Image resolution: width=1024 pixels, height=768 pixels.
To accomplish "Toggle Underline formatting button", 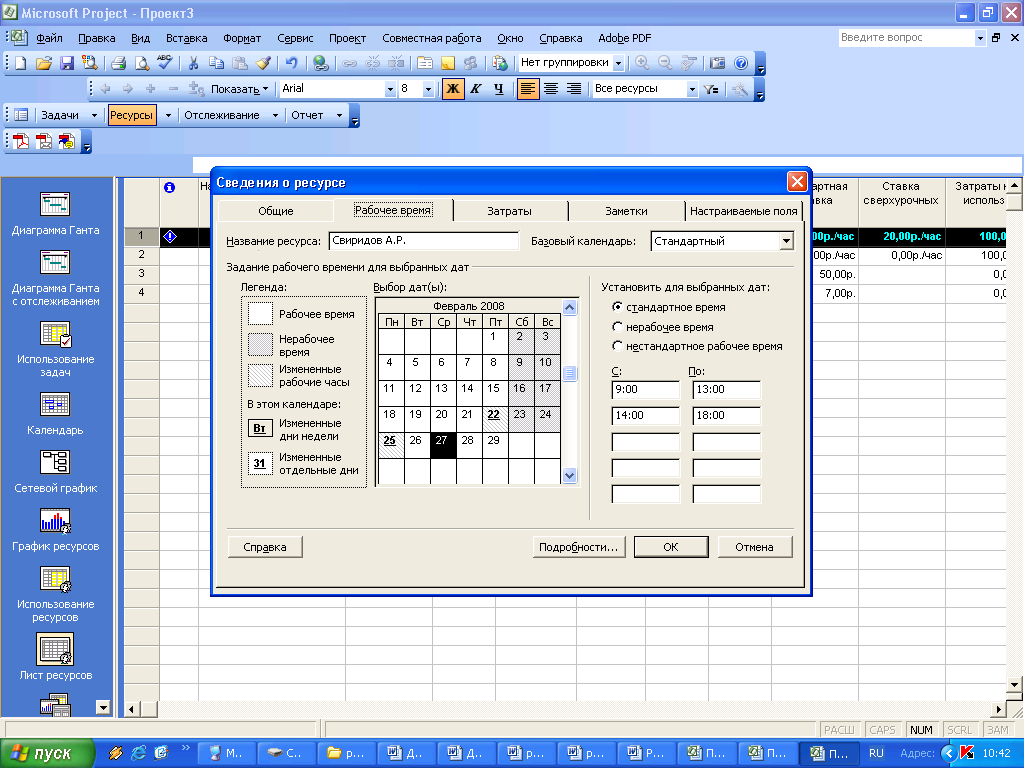I will pyautogui.click(x=499, y=89).
